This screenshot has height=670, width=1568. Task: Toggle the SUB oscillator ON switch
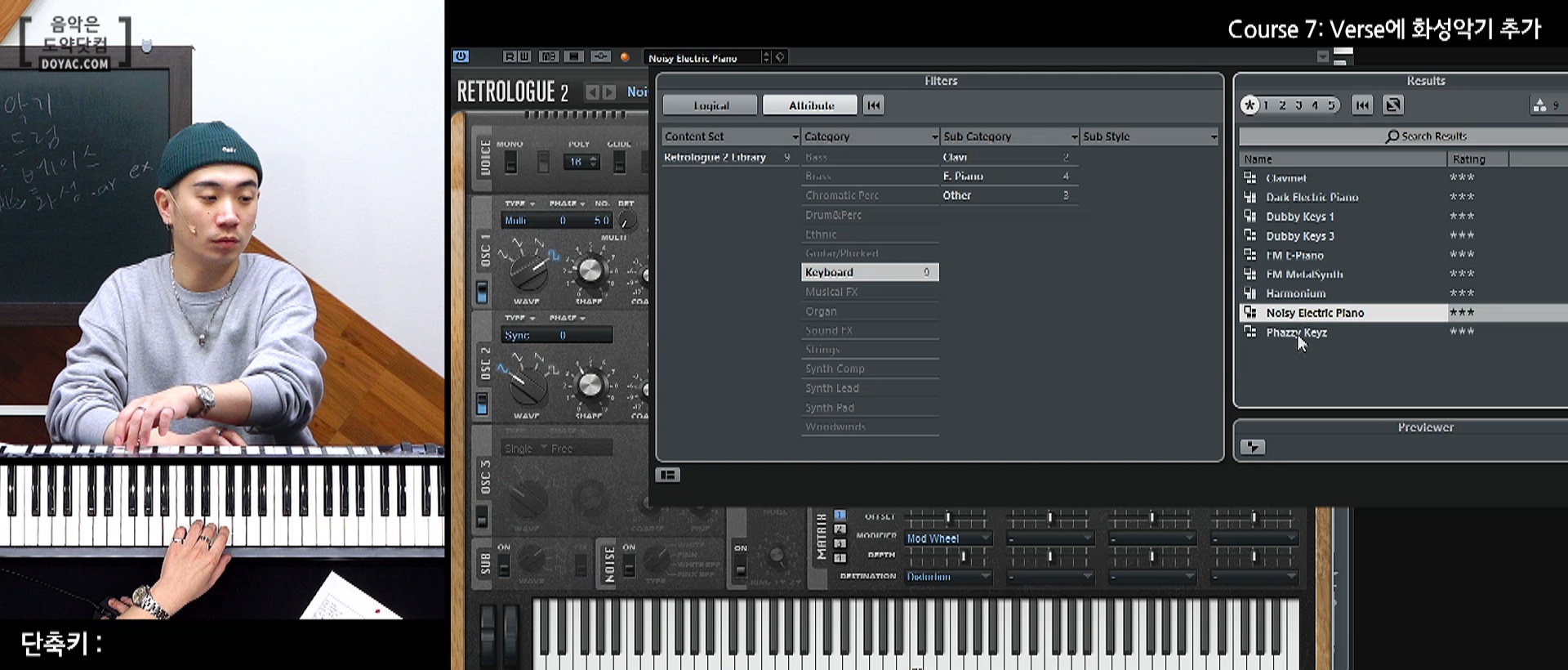(504, 565)
